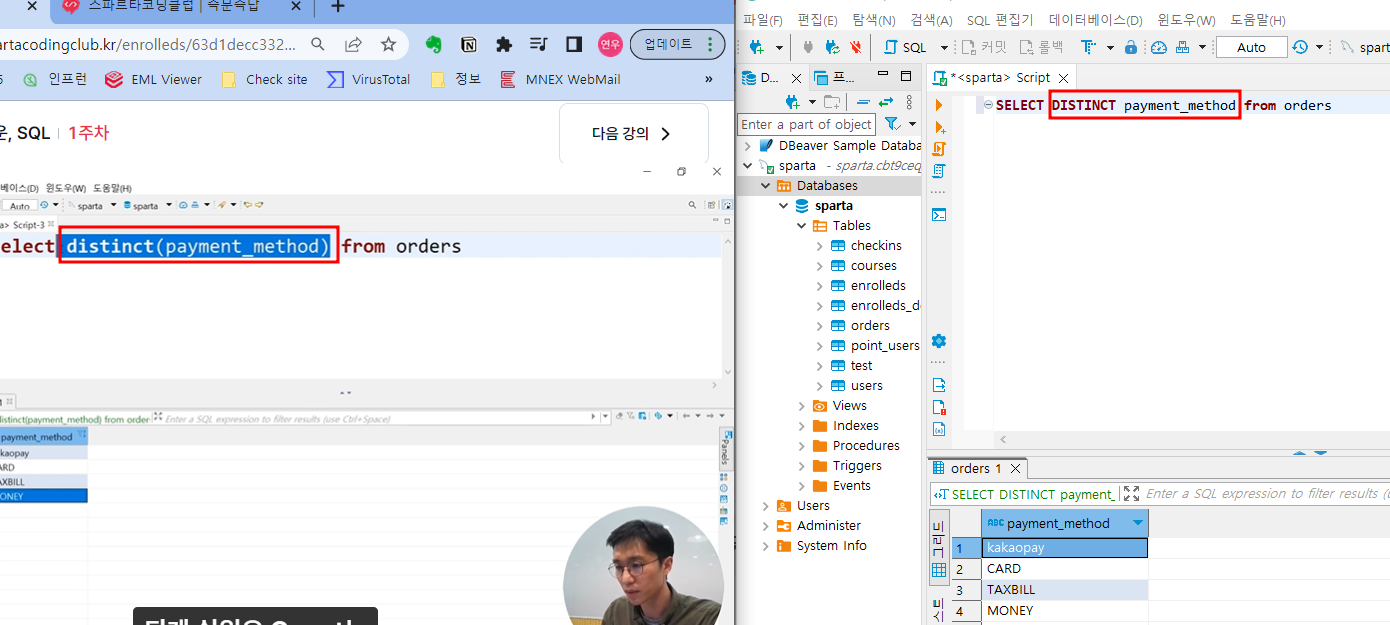The width and height of the screenshot is (1390, 625).
Task: Execute SQL statement in new tab
Action: [x=939, y=127]
